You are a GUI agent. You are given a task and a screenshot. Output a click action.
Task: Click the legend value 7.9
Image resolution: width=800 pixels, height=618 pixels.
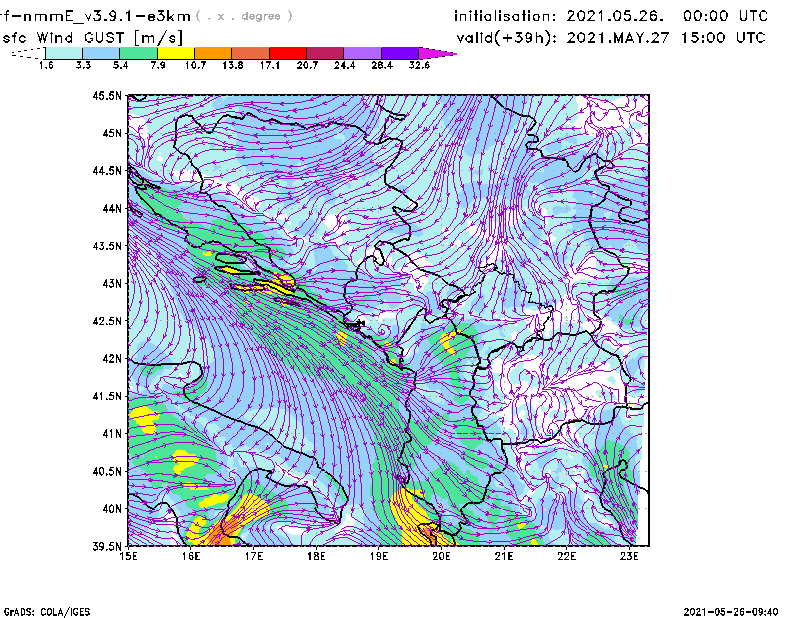click(x=158, y=65)
